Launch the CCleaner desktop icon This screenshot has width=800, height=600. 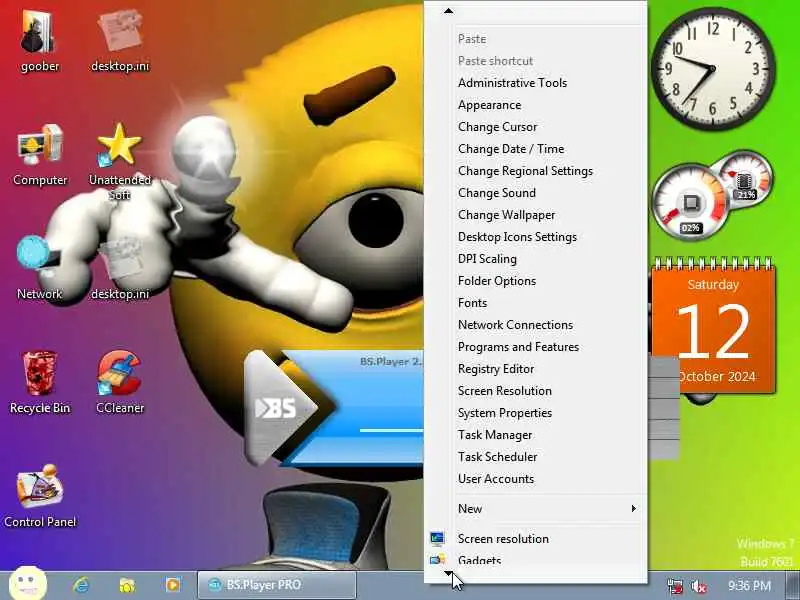119,373
